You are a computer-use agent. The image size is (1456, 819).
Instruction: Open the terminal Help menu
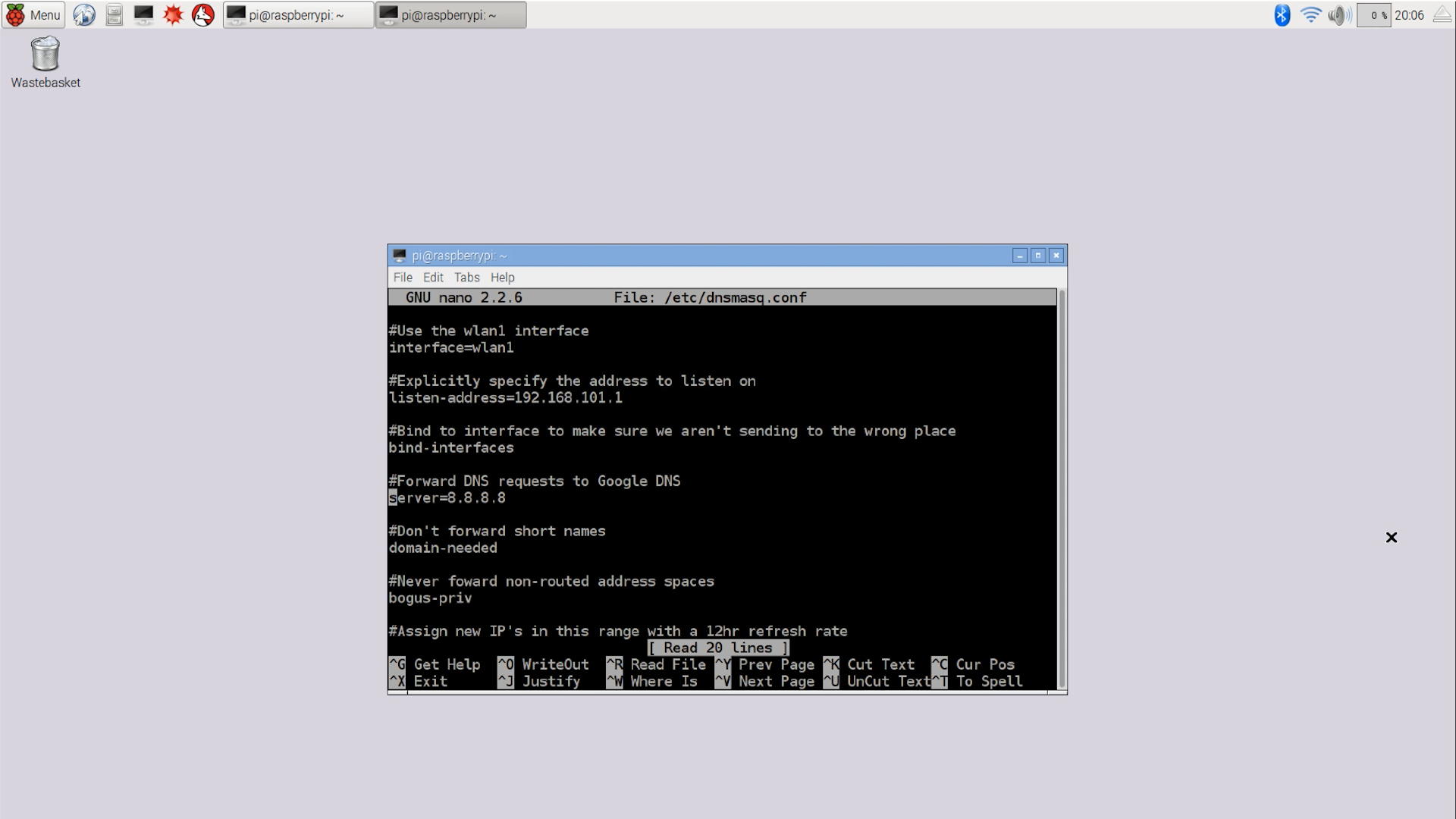point(502,278)
